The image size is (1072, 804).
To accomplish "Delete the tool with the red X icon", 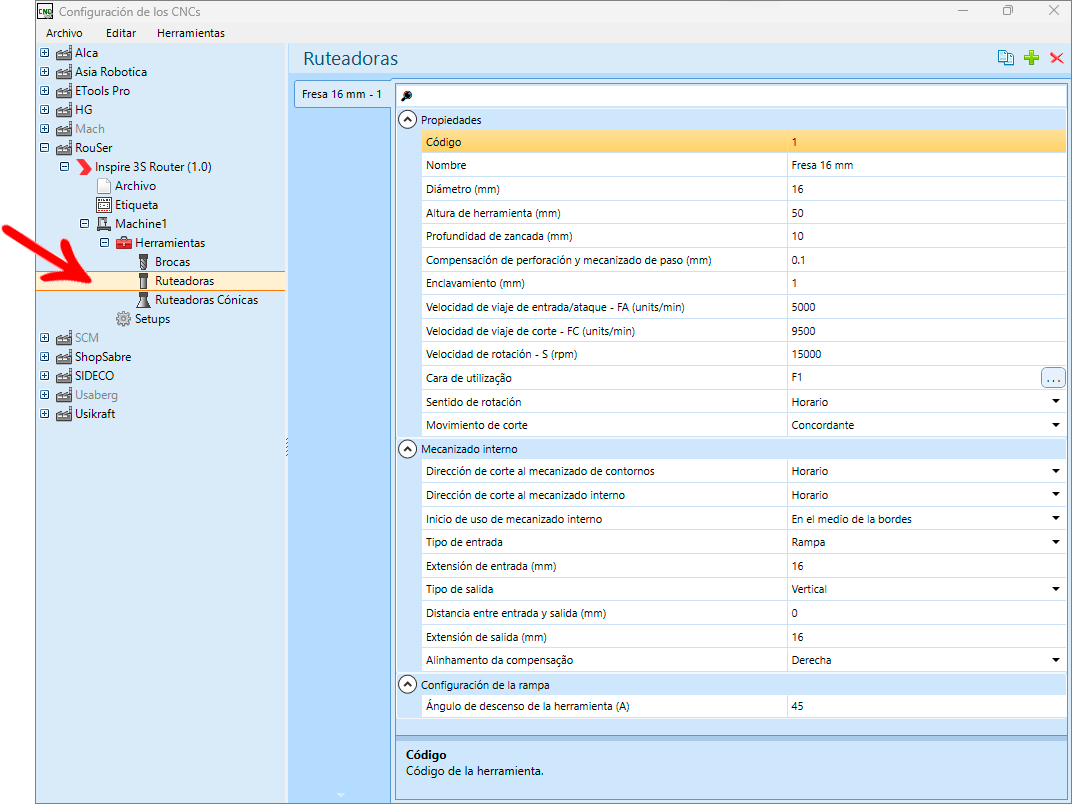I will tap(1057, 58).
